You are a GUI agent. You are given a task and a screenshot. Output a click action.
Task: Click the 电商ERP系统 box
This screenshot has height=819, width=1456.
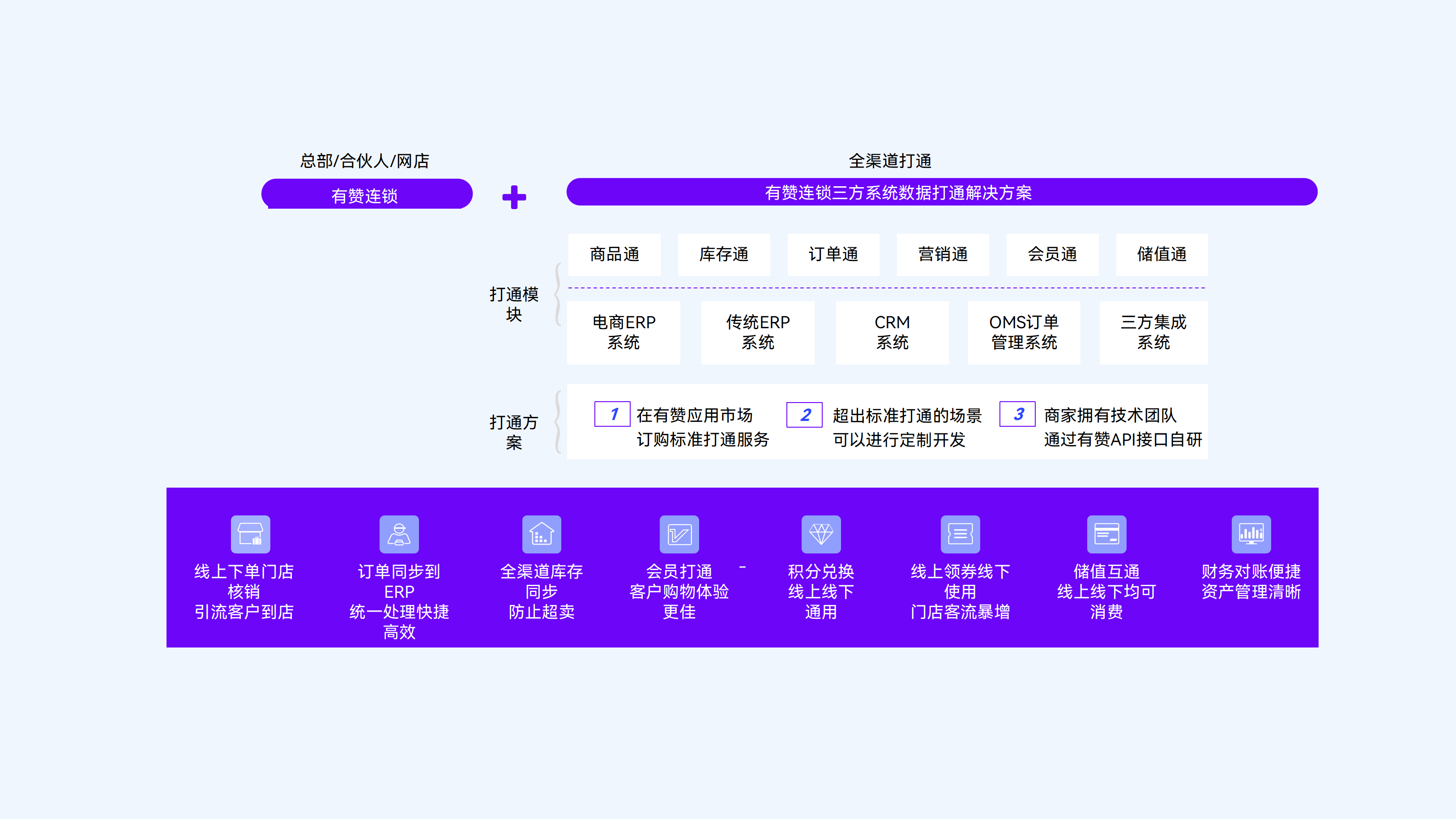click(x=624, y=333)
